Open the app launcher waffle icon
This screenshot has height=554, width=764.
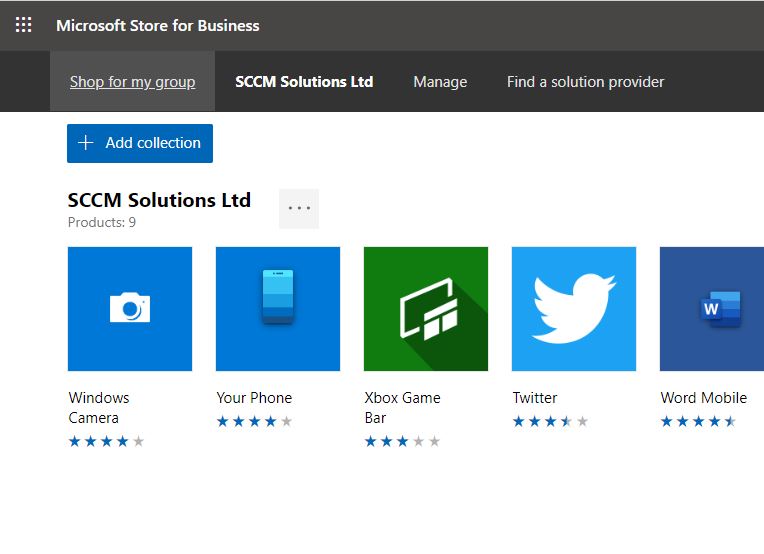[24, 25]
